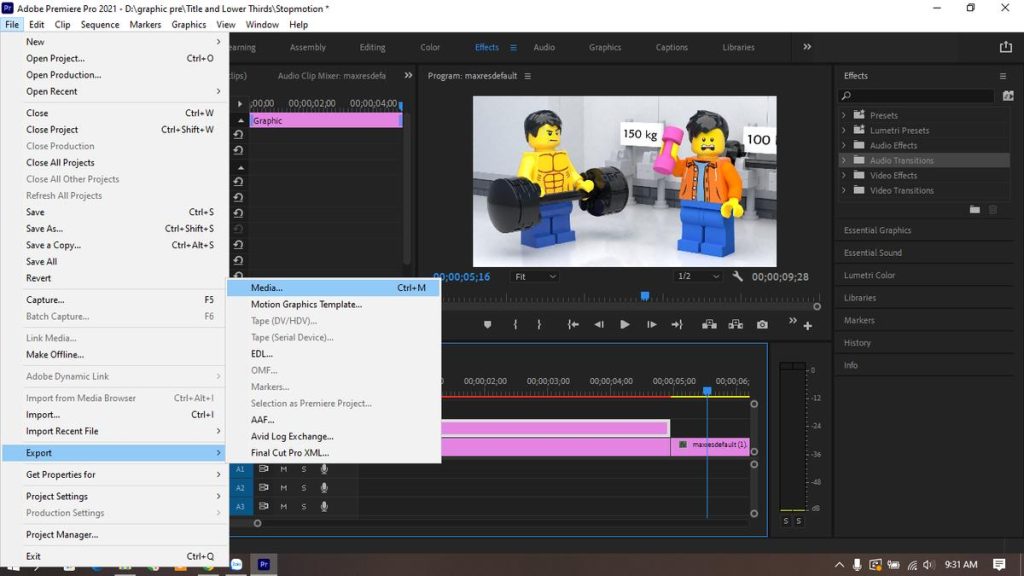
Task: Click the Extract icon below the Program monitor
Action: (x=735, y=324)
